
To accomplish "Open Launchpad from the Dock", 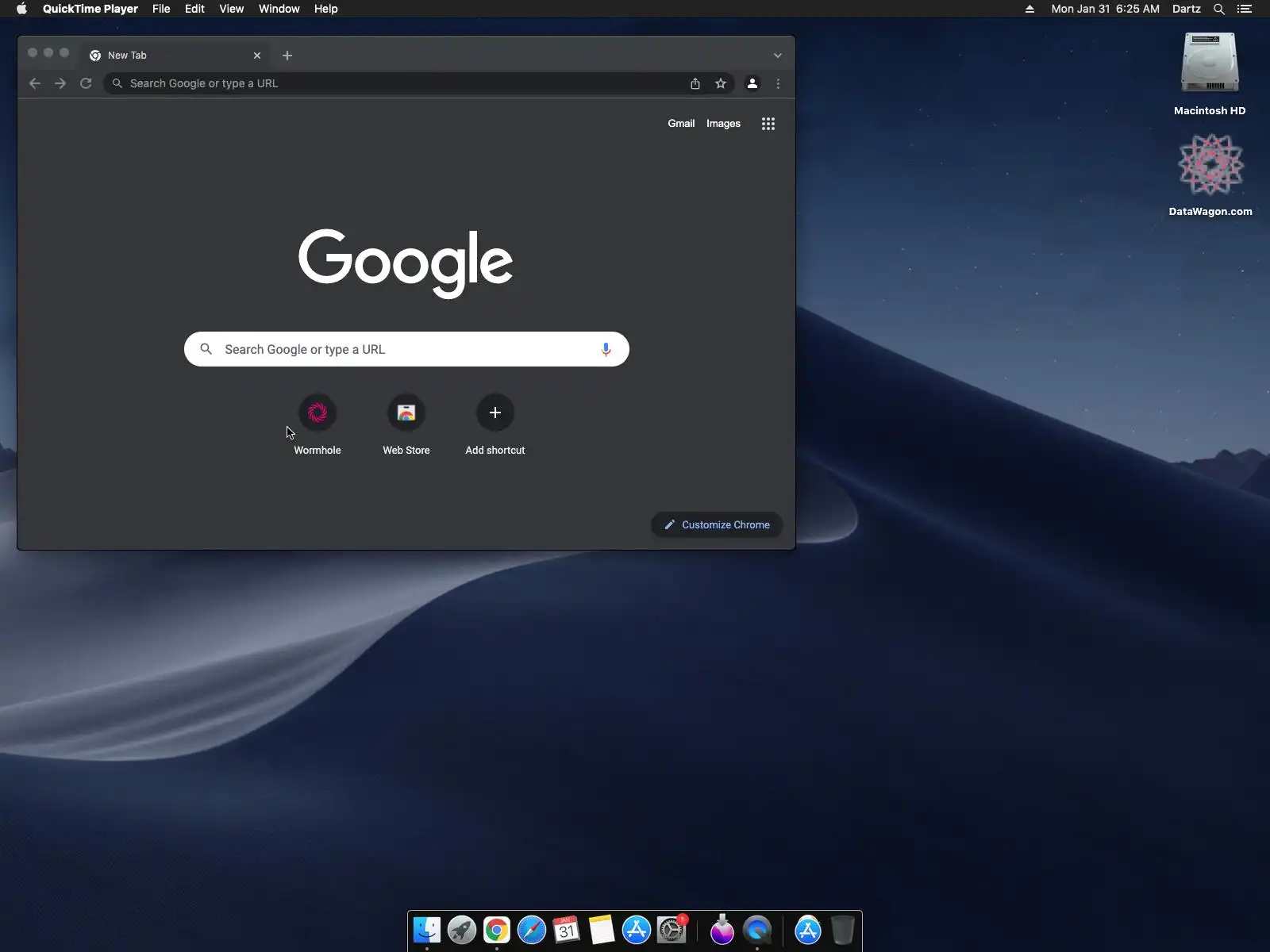I will click(x=462, y=930).
